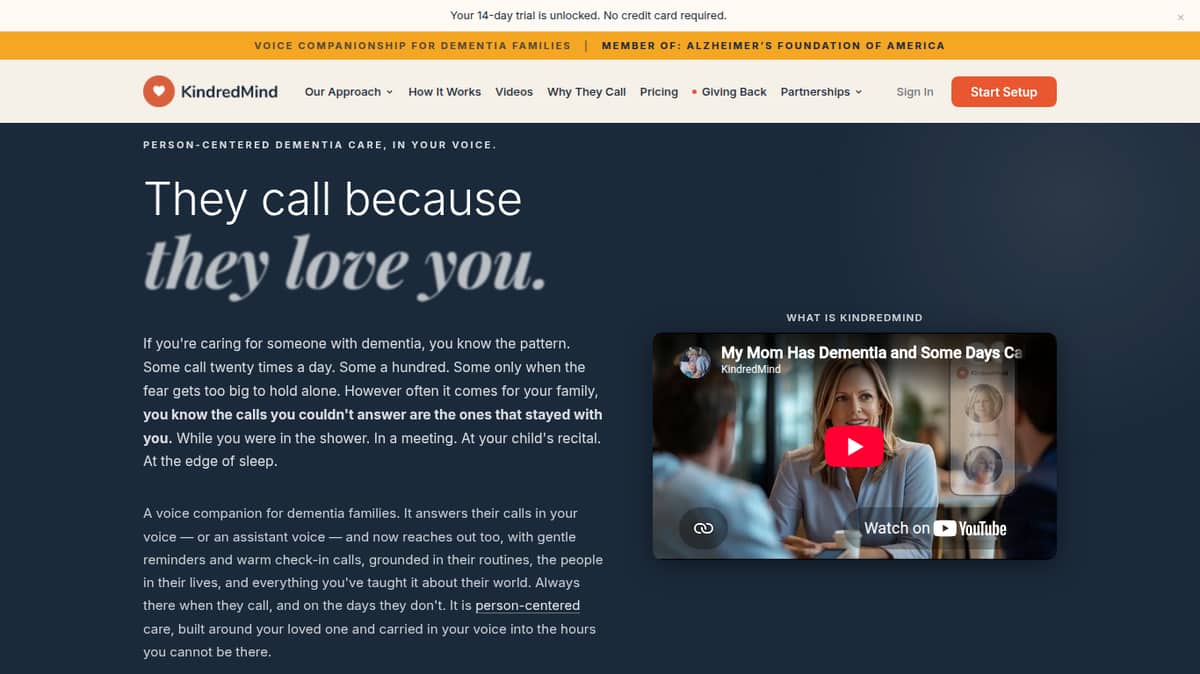
Task: Go to the Videos section
Action: [514, 92]
